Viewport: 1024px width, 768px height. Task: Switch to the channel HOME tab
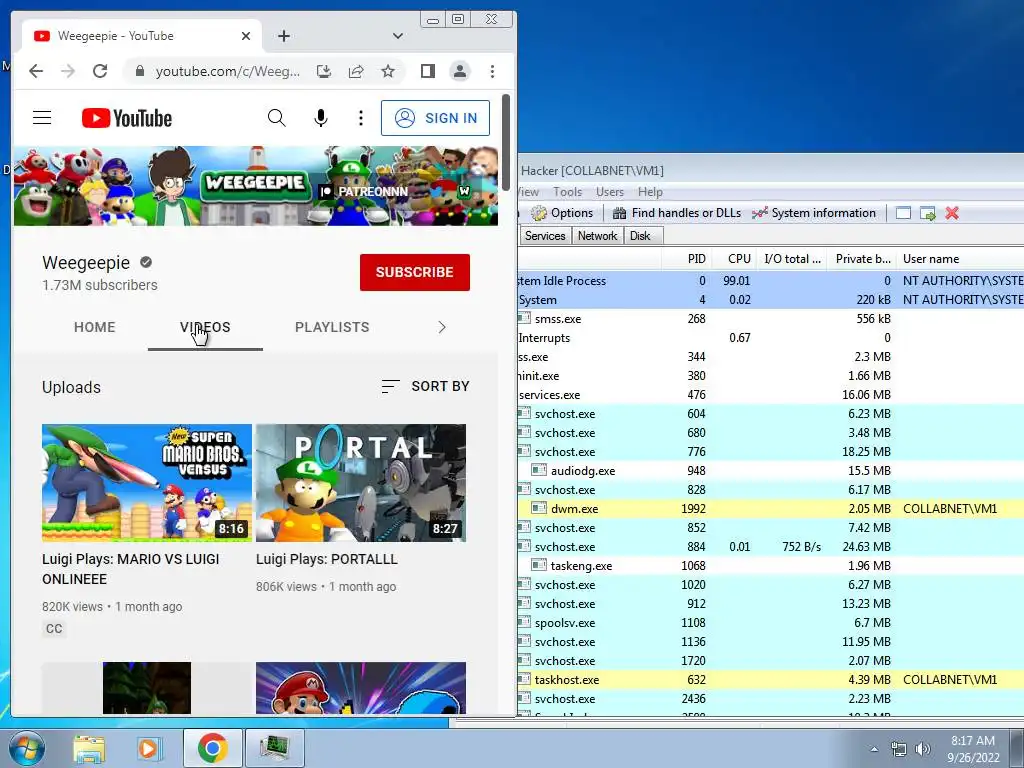coord(95,327)
